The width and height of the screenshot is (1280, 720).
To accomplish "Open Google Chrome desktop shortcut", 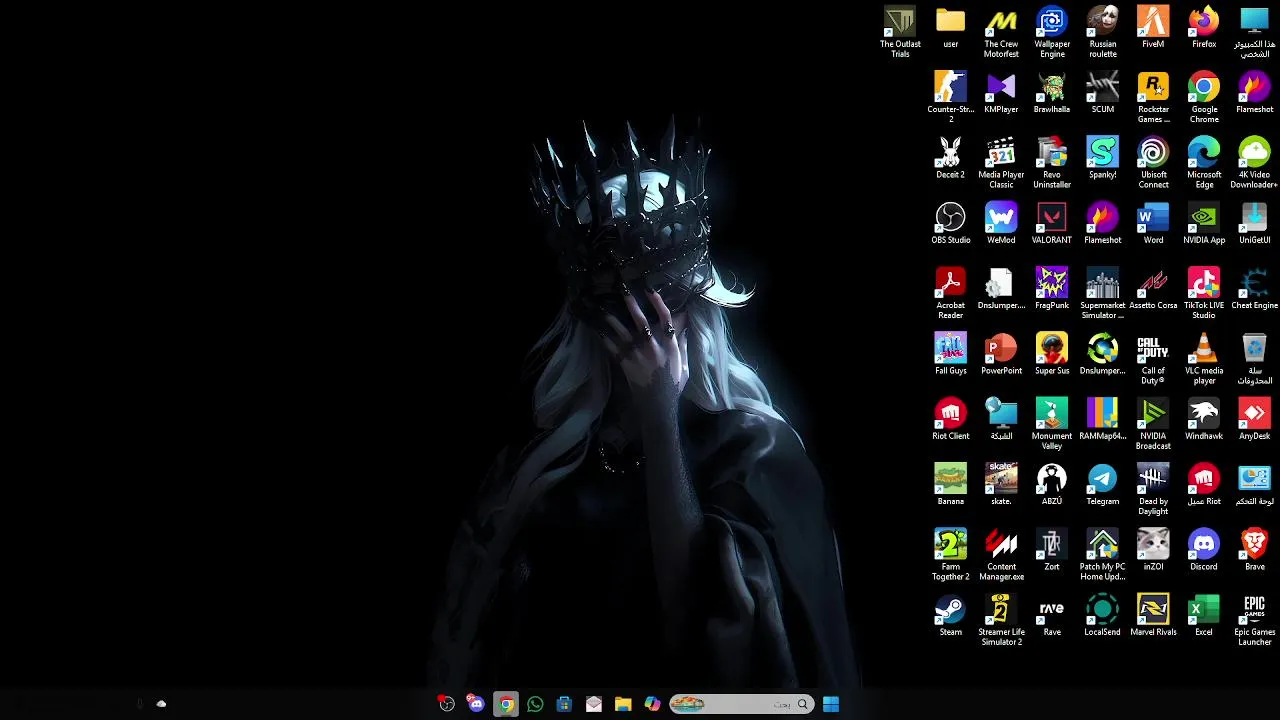I will pyautogui.click(x=1204, y=97).
